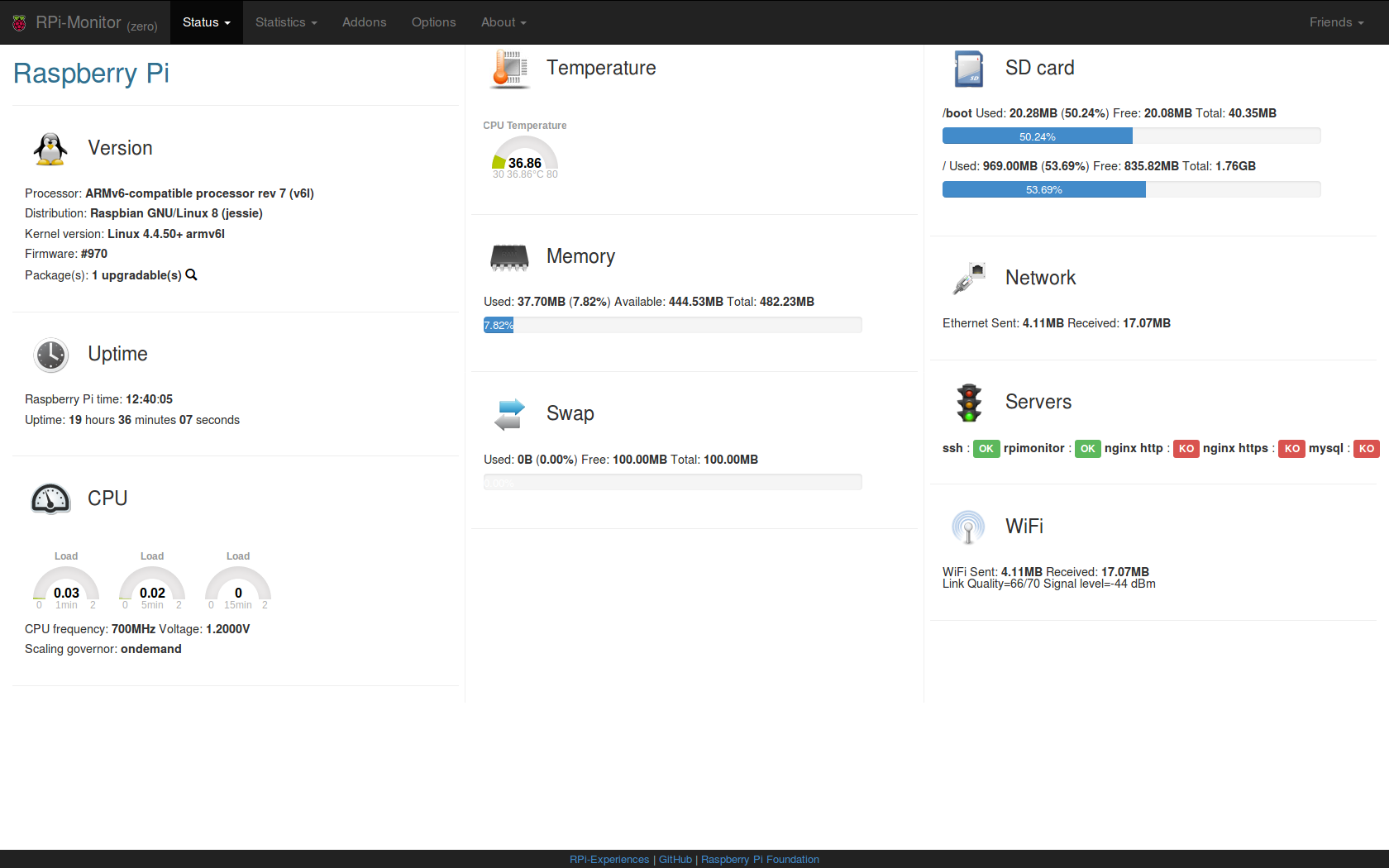Open the Status dropdown menu
Screen dimensions: 1389x868
click(207, 22)
